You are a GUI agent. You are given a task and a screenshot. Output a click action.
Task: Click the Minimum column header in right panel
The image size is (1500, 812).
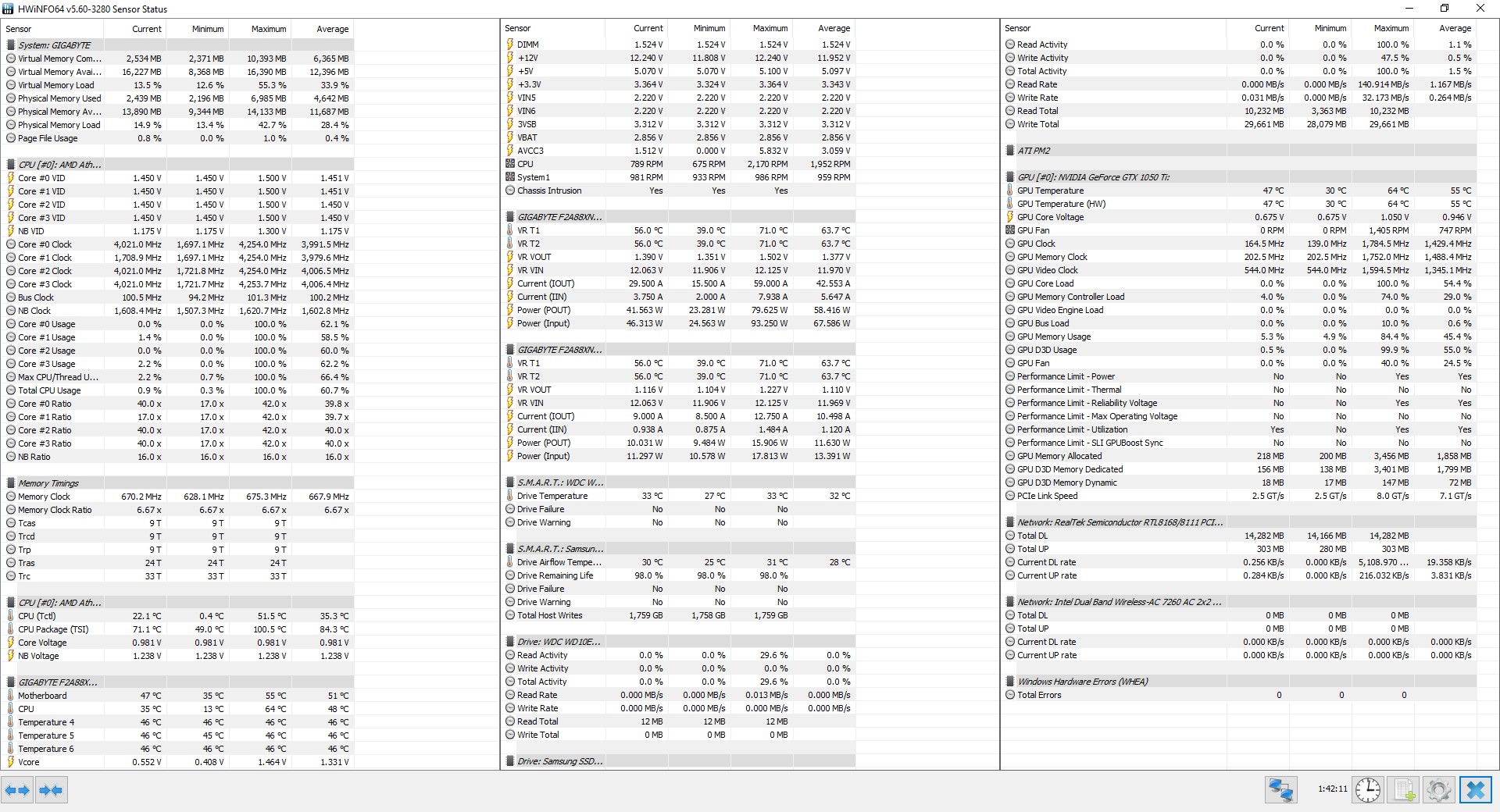1320,28
